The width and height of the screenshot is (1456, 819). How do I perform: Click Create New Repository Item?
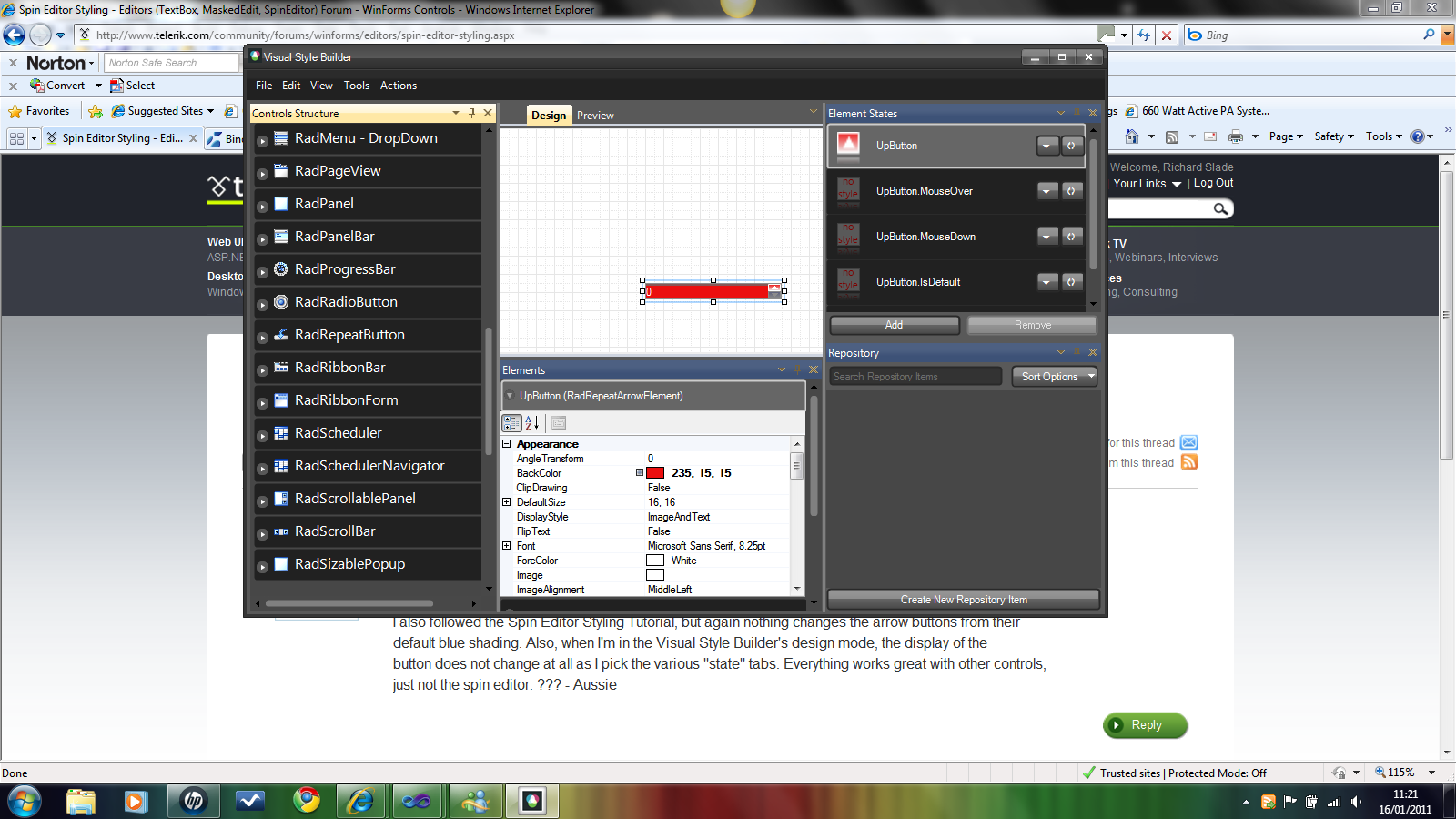964,600
